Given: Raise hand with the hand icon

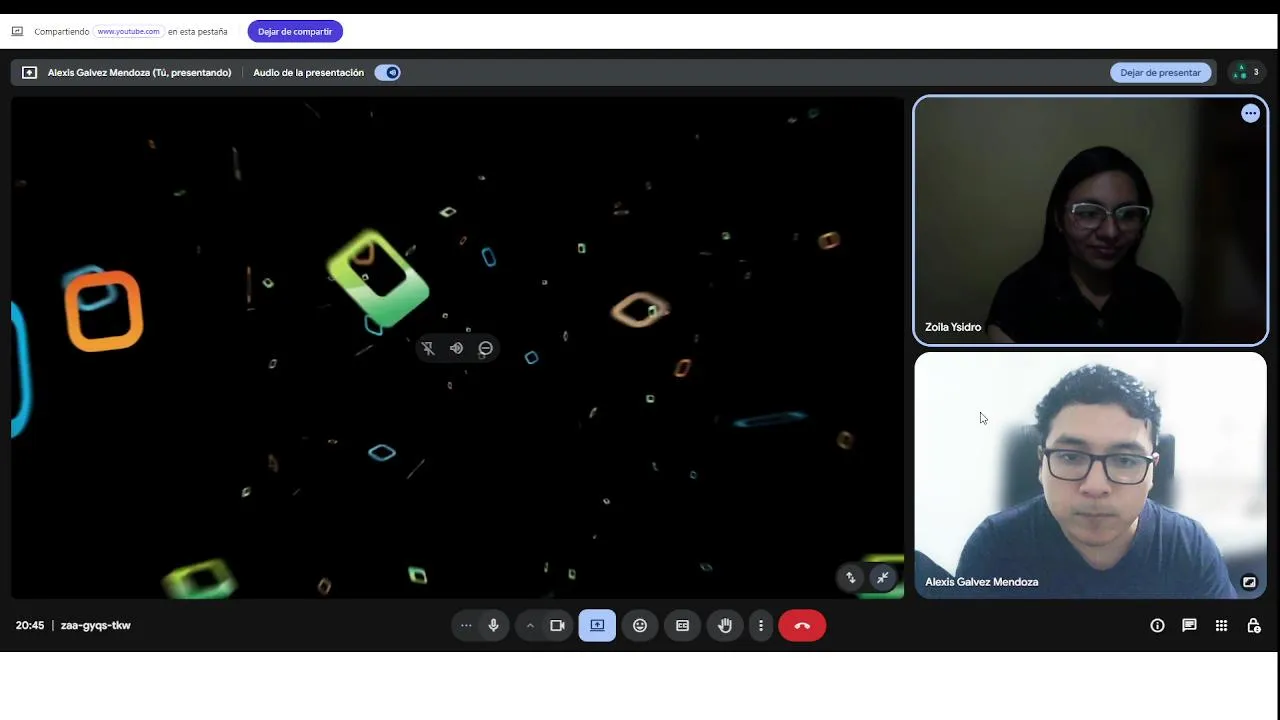Looking at the screenshot, I should coord(725,625).
